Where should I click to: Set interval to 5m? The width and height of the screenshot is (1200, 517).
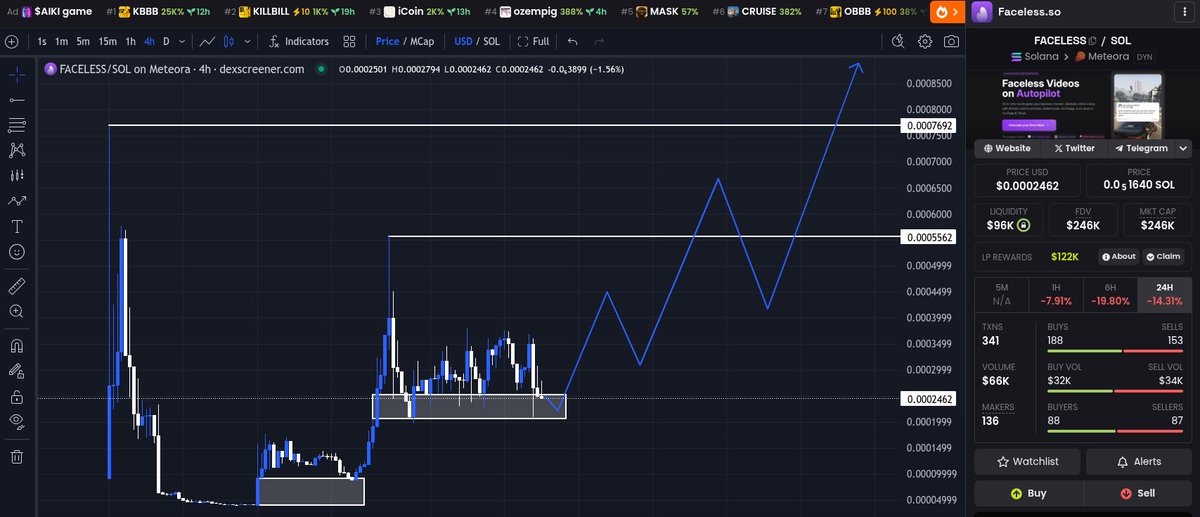pos(83,41)
